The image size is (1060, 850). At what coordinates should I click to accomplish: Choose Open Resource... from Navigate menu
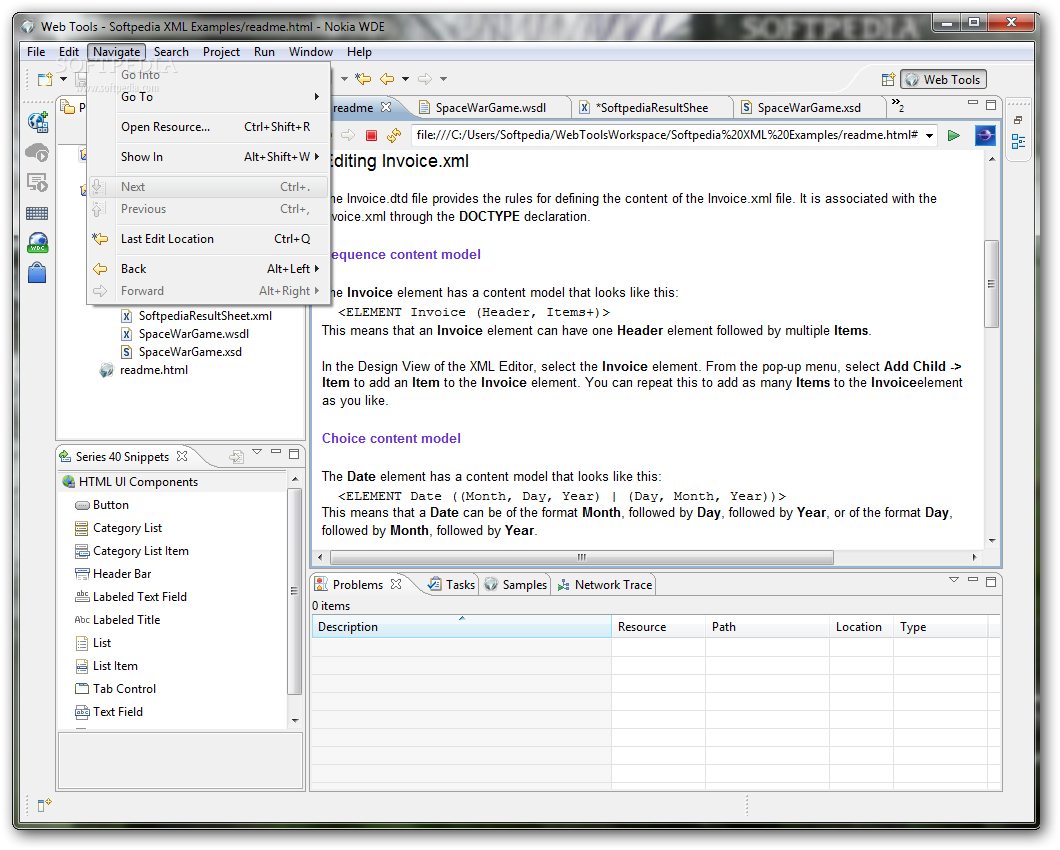[209, 126]
